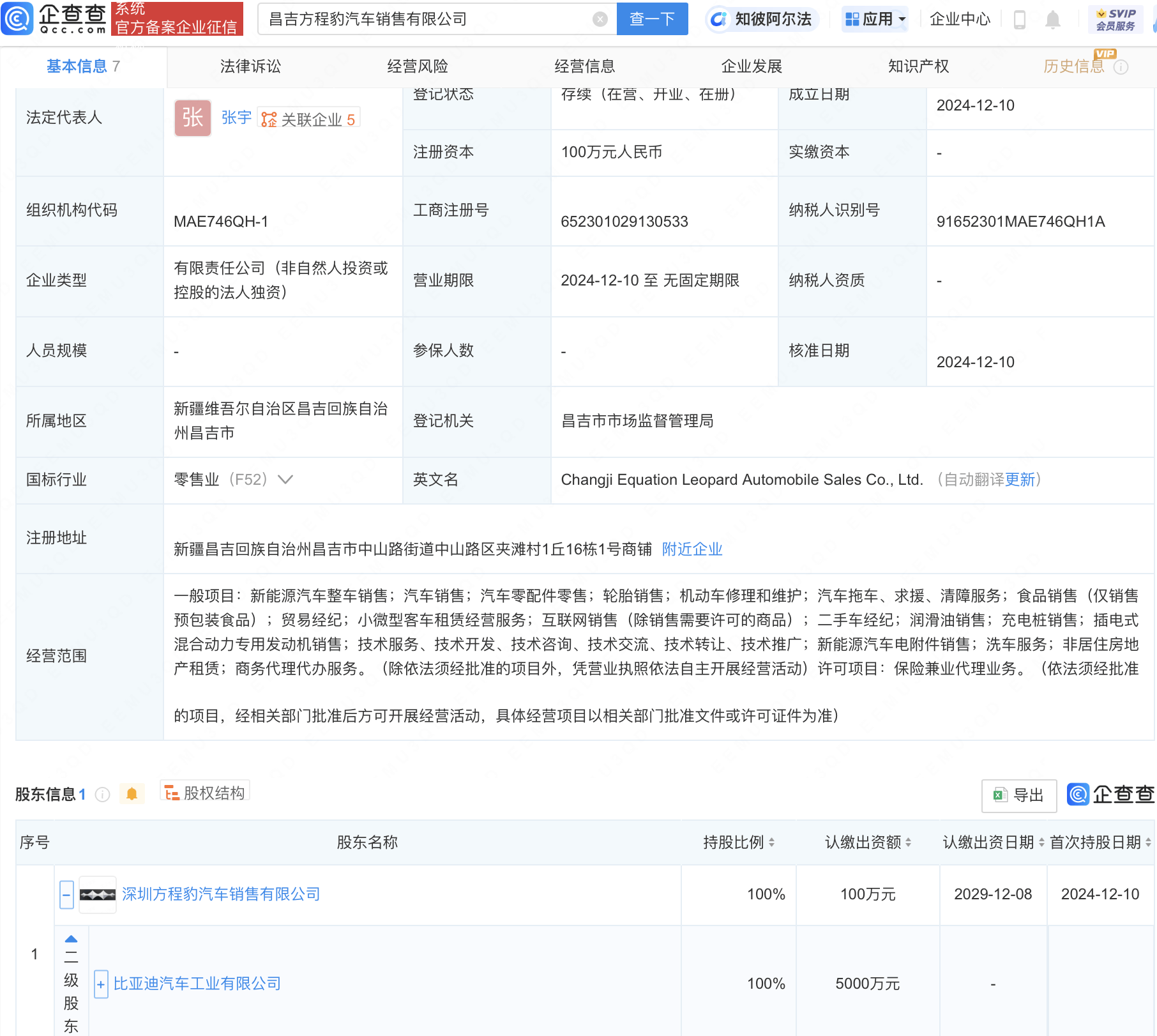Open 比亚迪汽车工业有限公司 link
The width and height of the screenshot is (1157, 1036).
click(x=197, y=984)
